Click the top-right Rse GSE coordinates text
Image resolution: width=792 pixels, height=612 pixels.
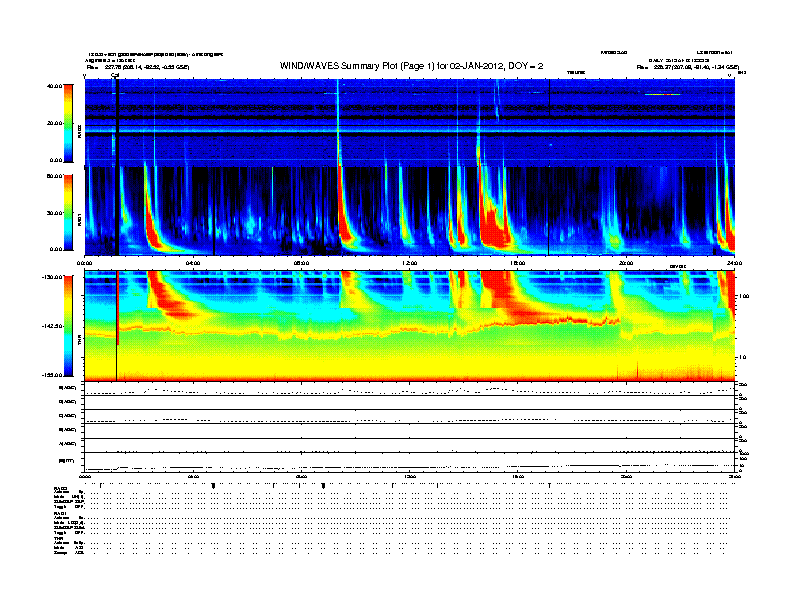tap(688, 67)
